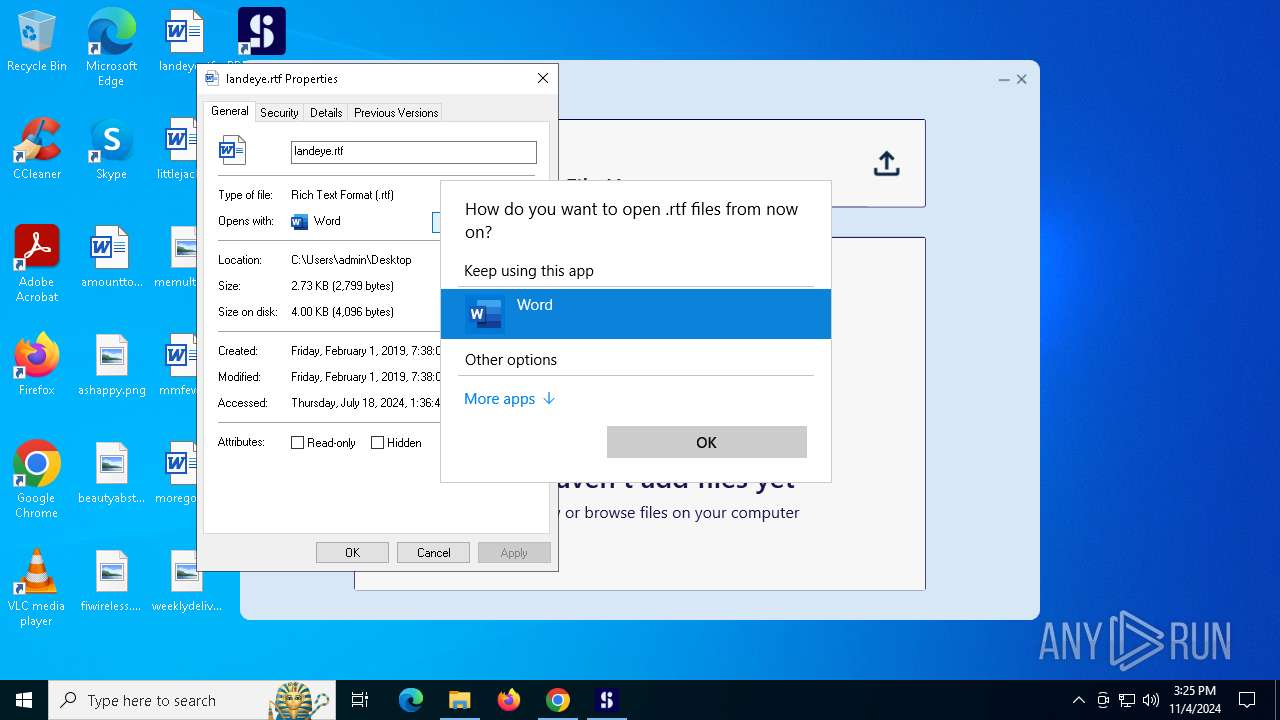
Task: Close the landeye.rtf Properties window
Action: (543, 78)
